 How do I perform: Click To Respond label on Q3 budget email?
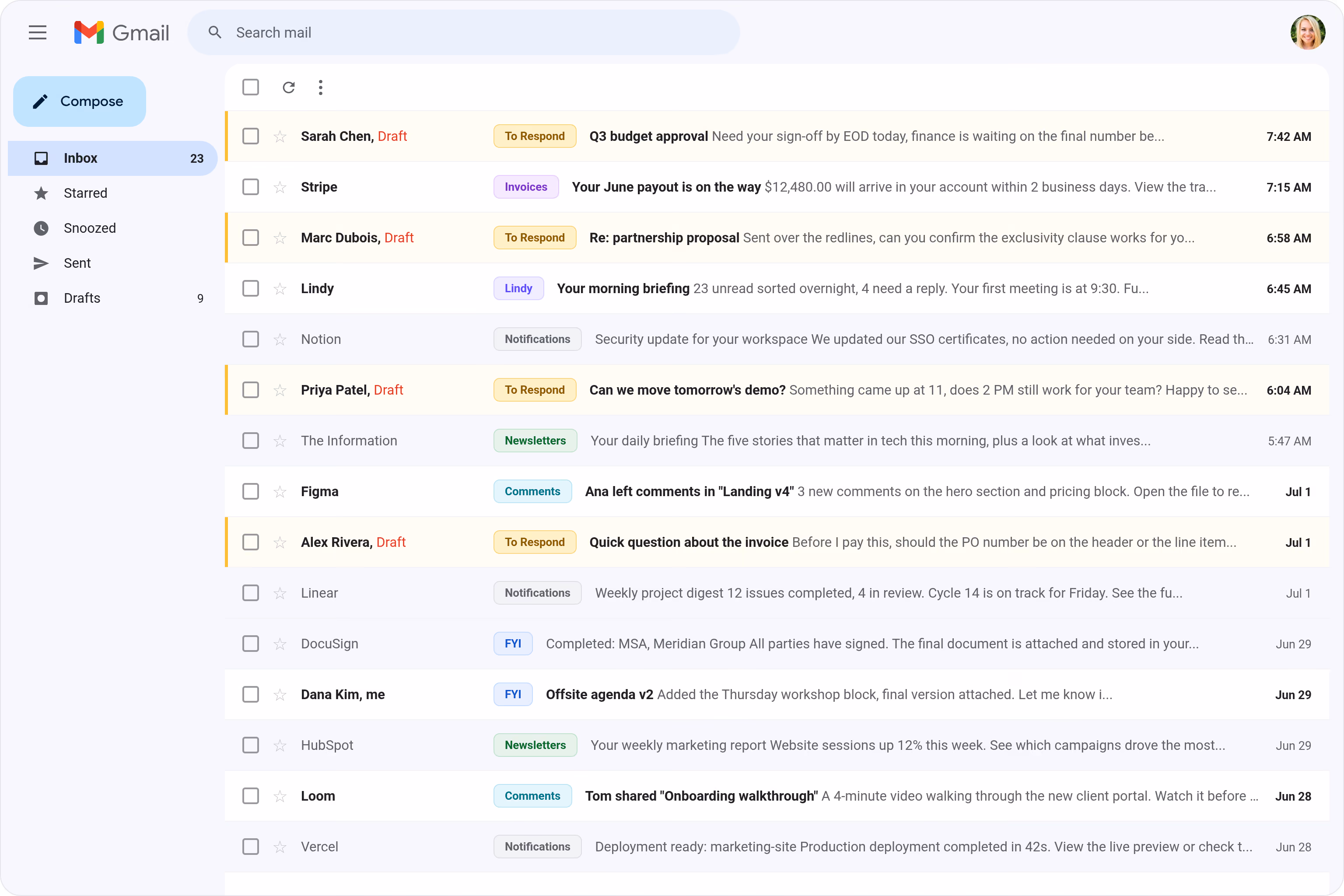coord(535,136)
